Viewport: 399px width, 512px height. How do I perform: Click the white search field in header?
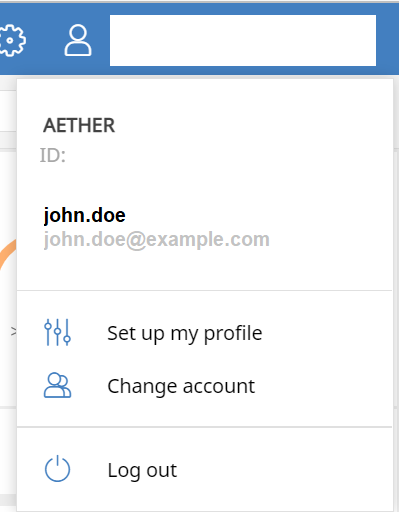point(243,40)
